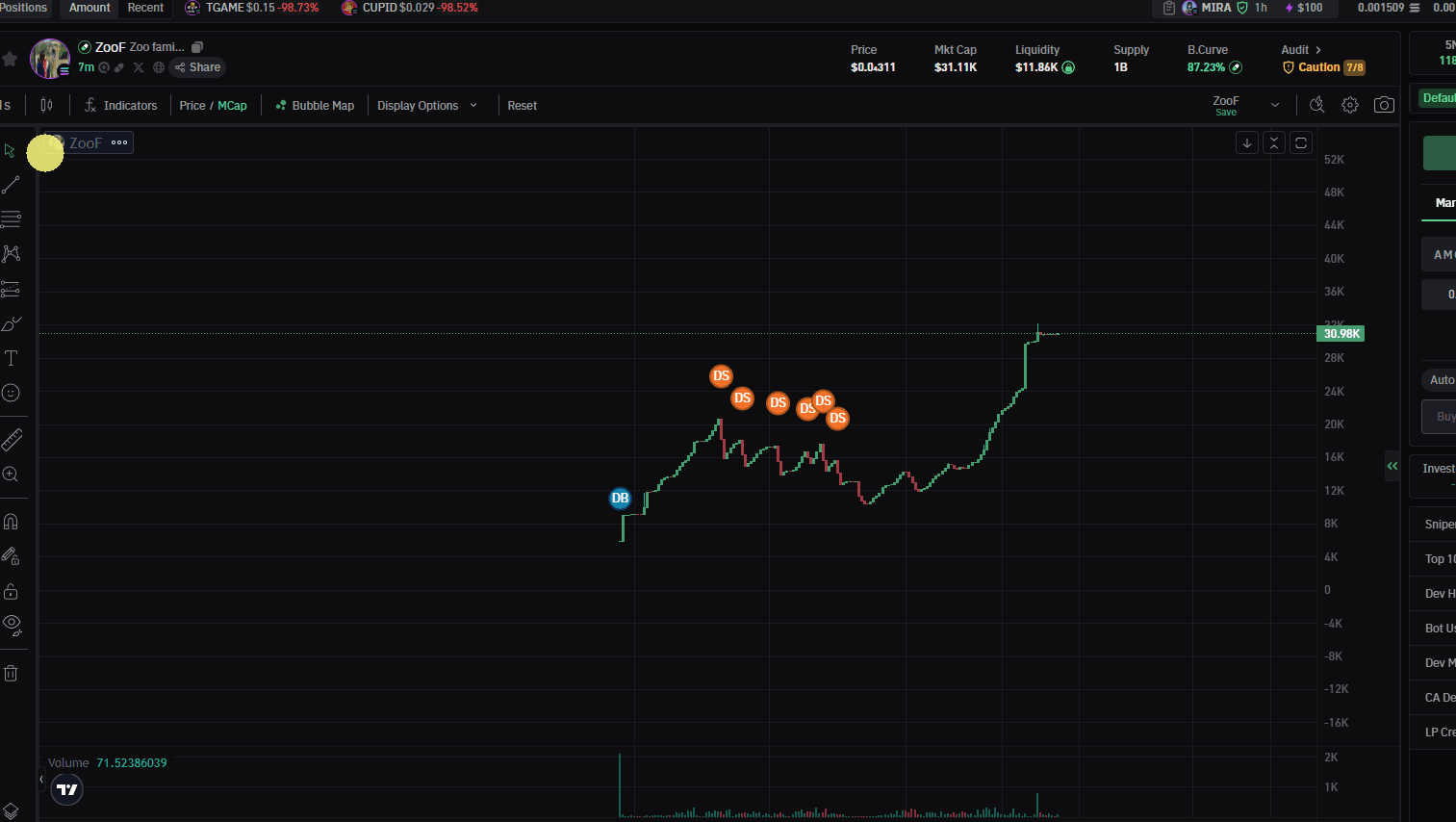
Task: Open the Bubble Map
Action: pos(315,106)
